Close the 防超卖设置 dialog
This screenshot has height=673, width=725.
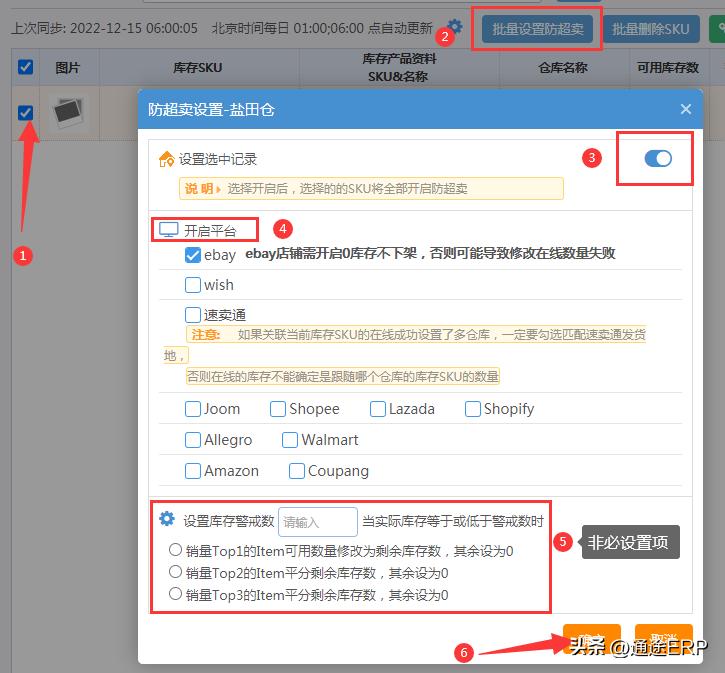(x=686, y=109)
